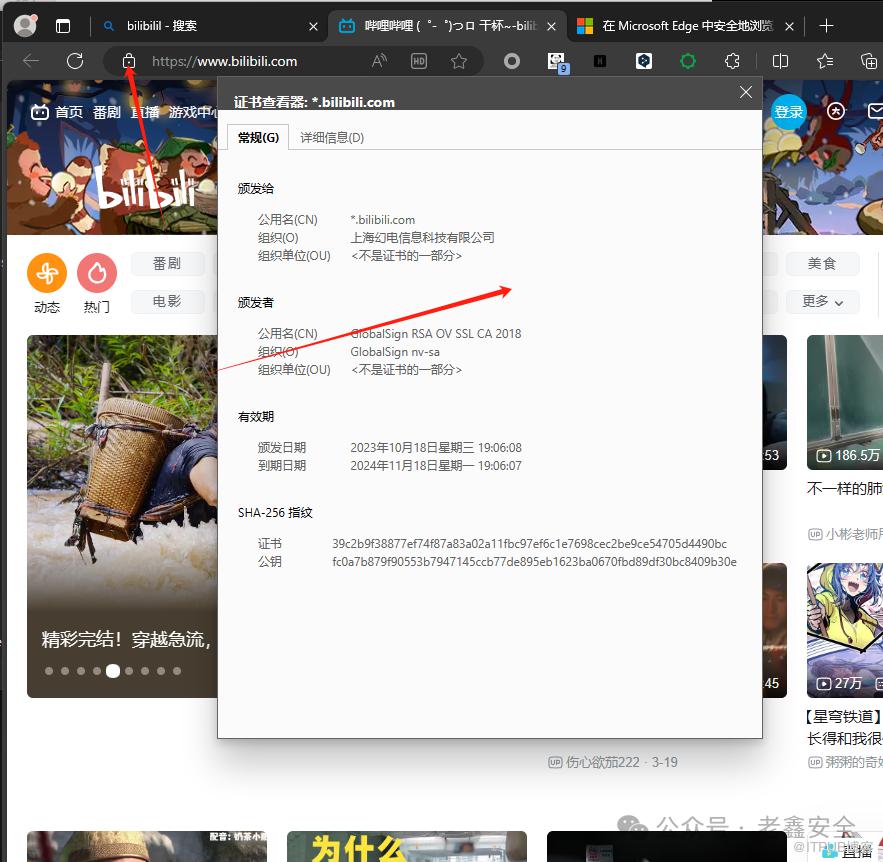883x862 pixels.
Task: Click the 动态 orange pinwheel icon
Action: 47,272
